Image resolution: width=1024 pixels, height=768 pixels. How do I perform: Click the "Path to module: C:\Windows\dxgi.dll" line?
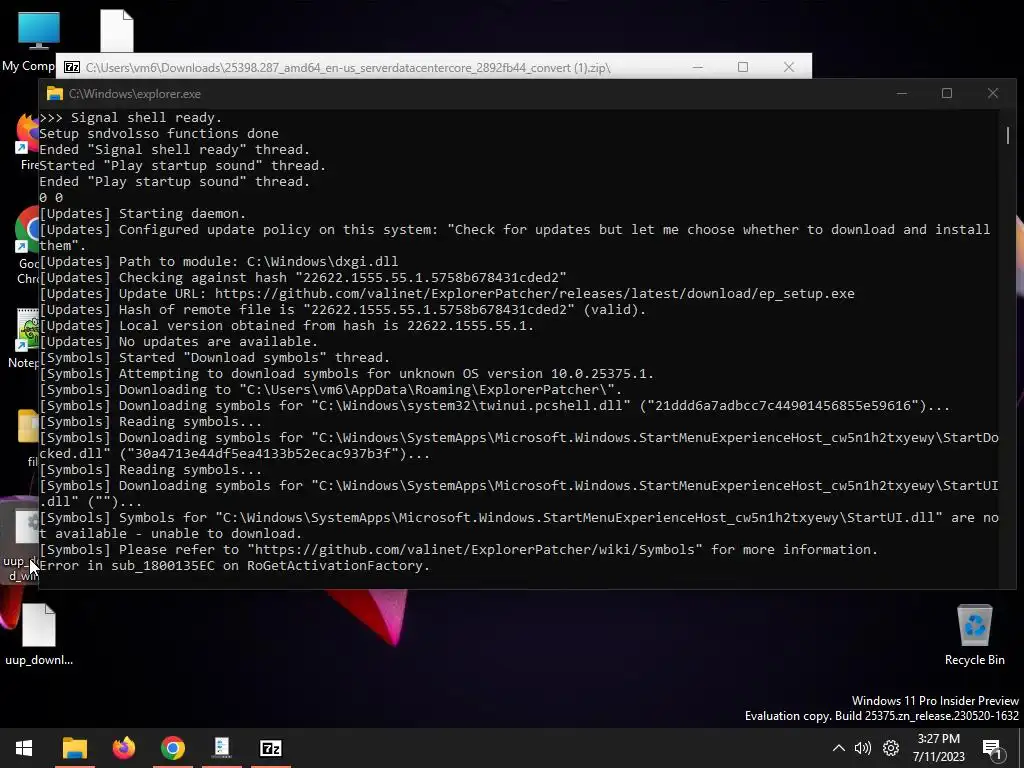[219, 261]
